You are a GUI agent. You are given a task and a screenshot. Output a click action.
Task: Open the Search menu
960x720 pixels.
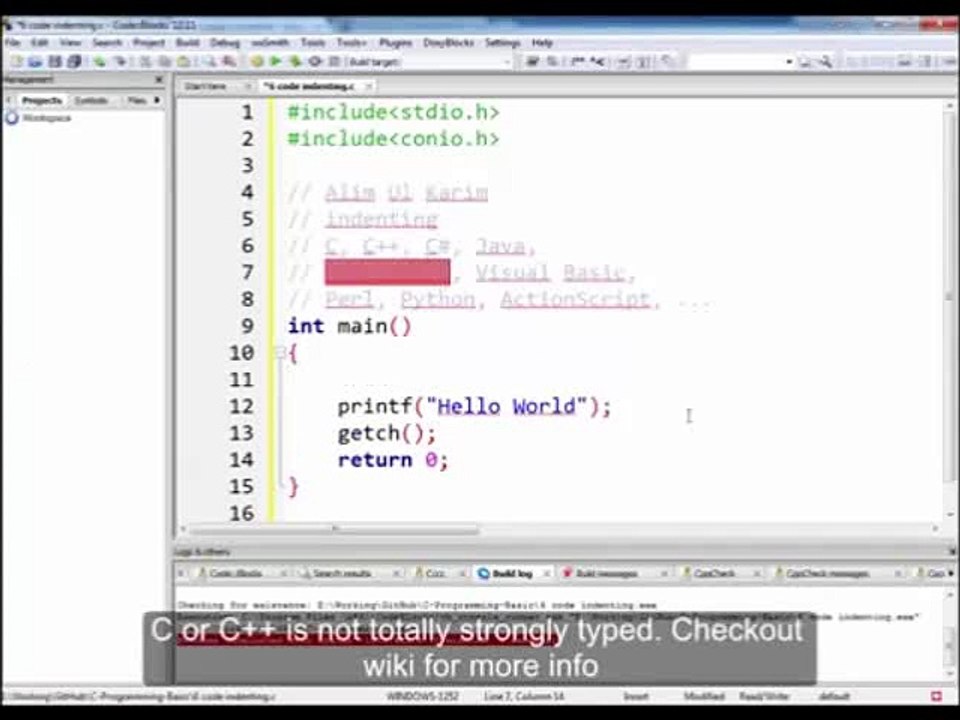point(107,42)
